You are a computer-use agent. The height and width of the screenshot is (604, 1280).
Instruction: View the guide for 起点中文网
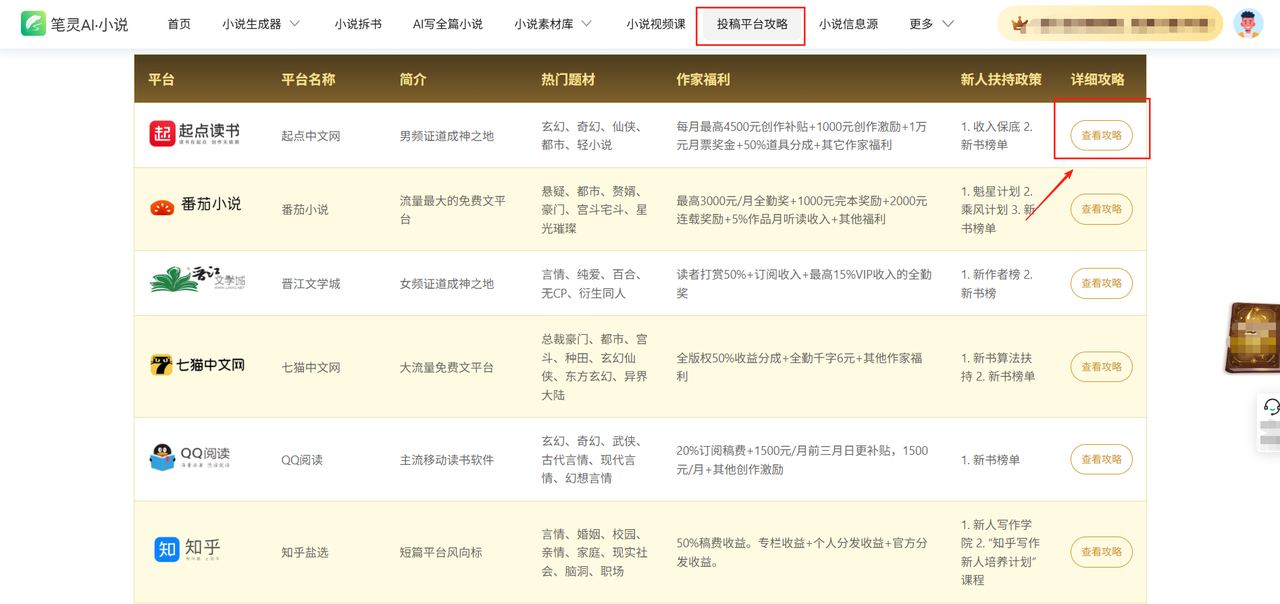(x=1101, y=135)
